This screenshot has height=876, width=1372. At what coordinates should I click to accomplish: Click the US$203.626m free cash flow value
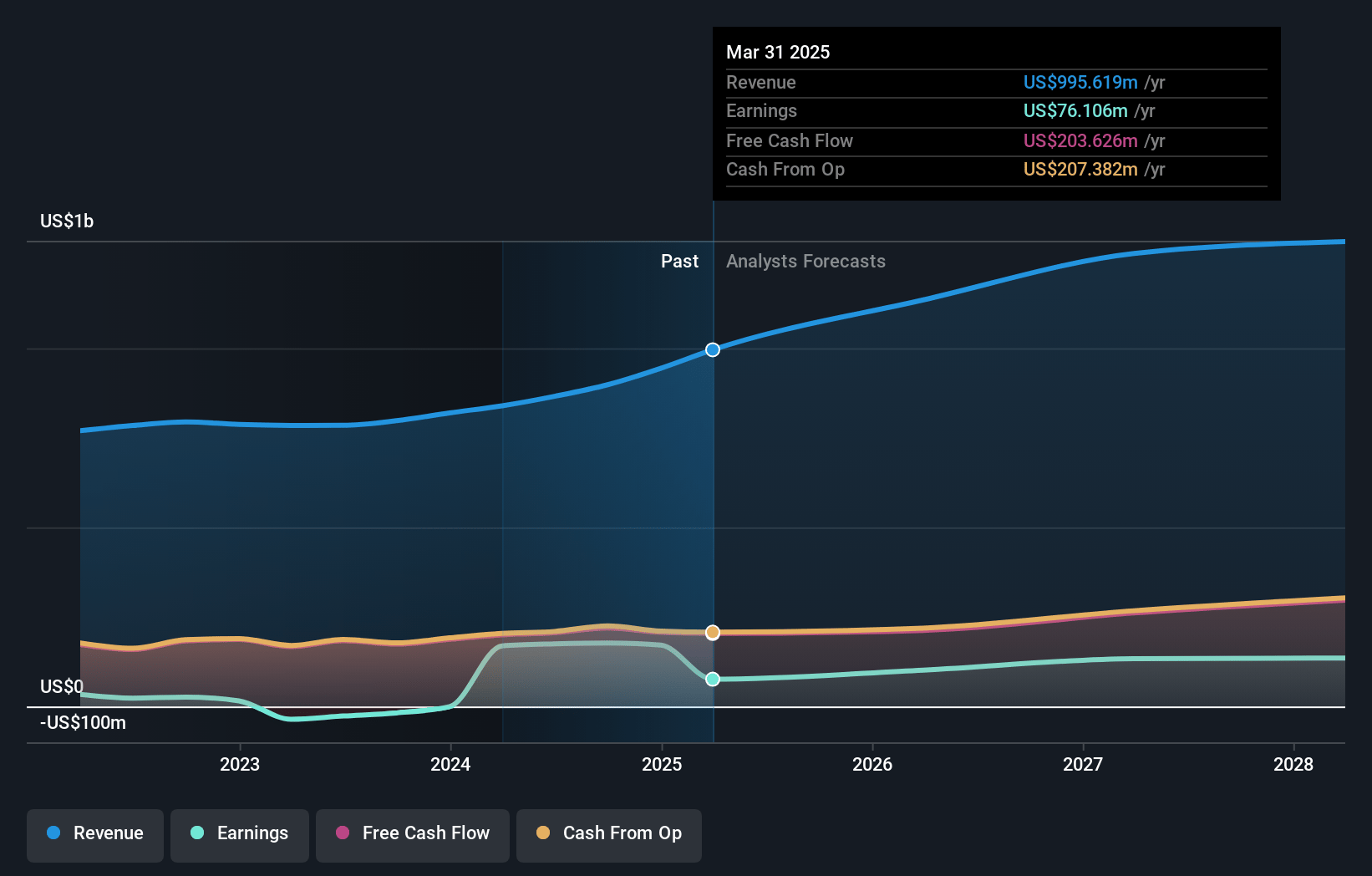click(x=1080, y=140)
